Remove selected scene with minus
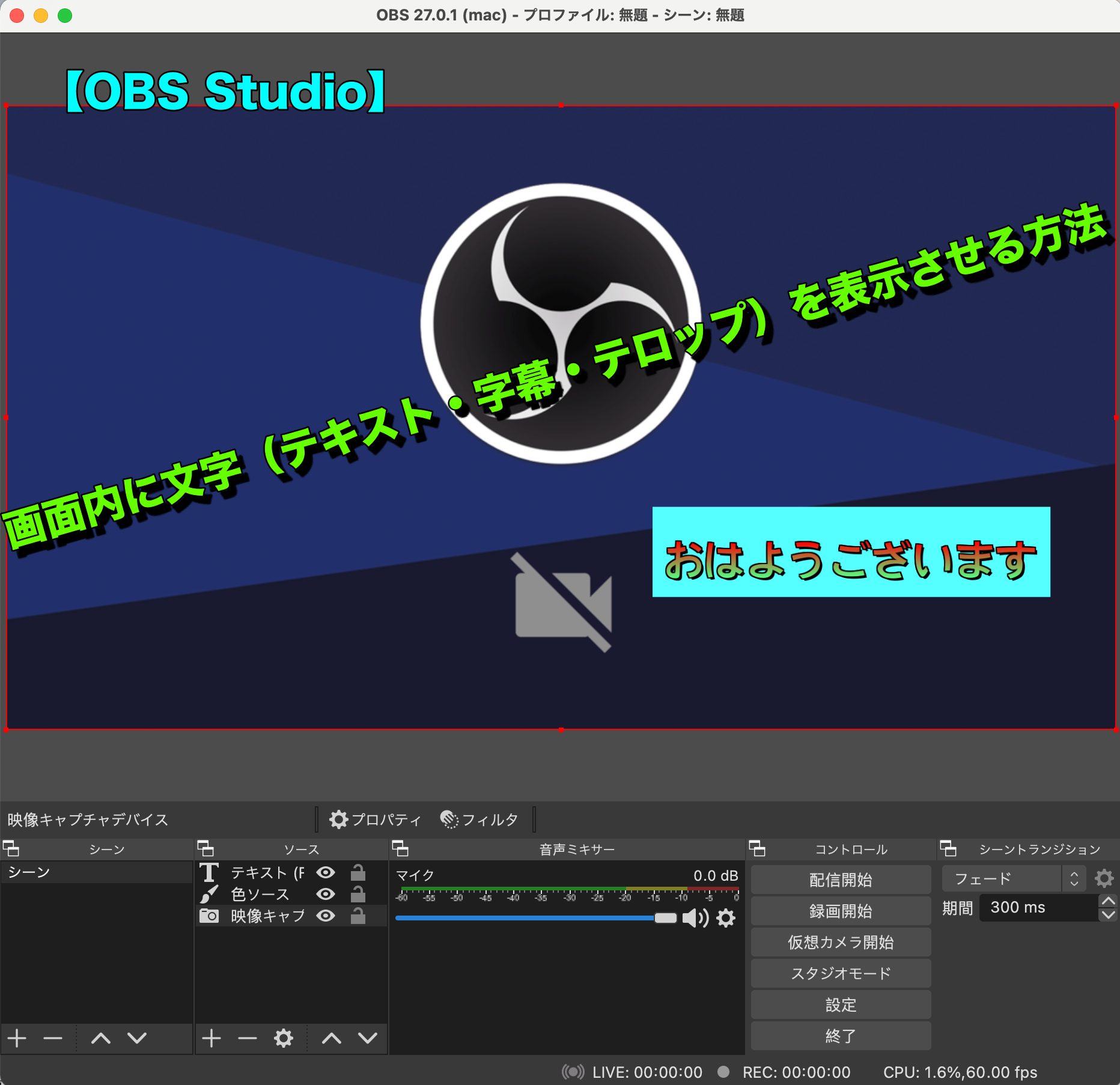Viewport: 1120px width, 1085px height. [x=53, y=1038]
